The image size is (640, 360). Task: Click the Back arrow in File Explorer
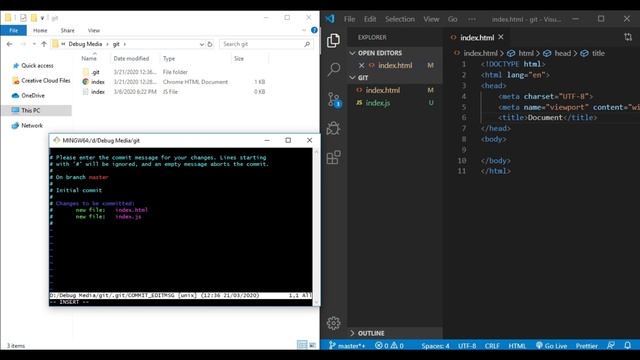(x=9, y=44)
